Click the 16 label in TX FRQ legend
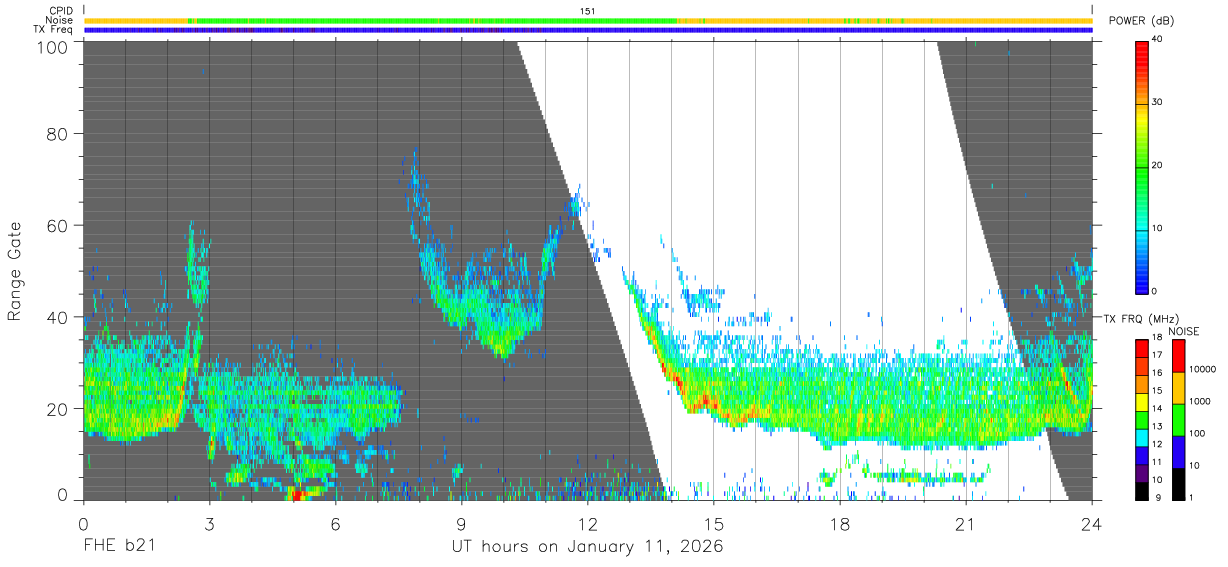The image size is (1228, 567). 1157,373
